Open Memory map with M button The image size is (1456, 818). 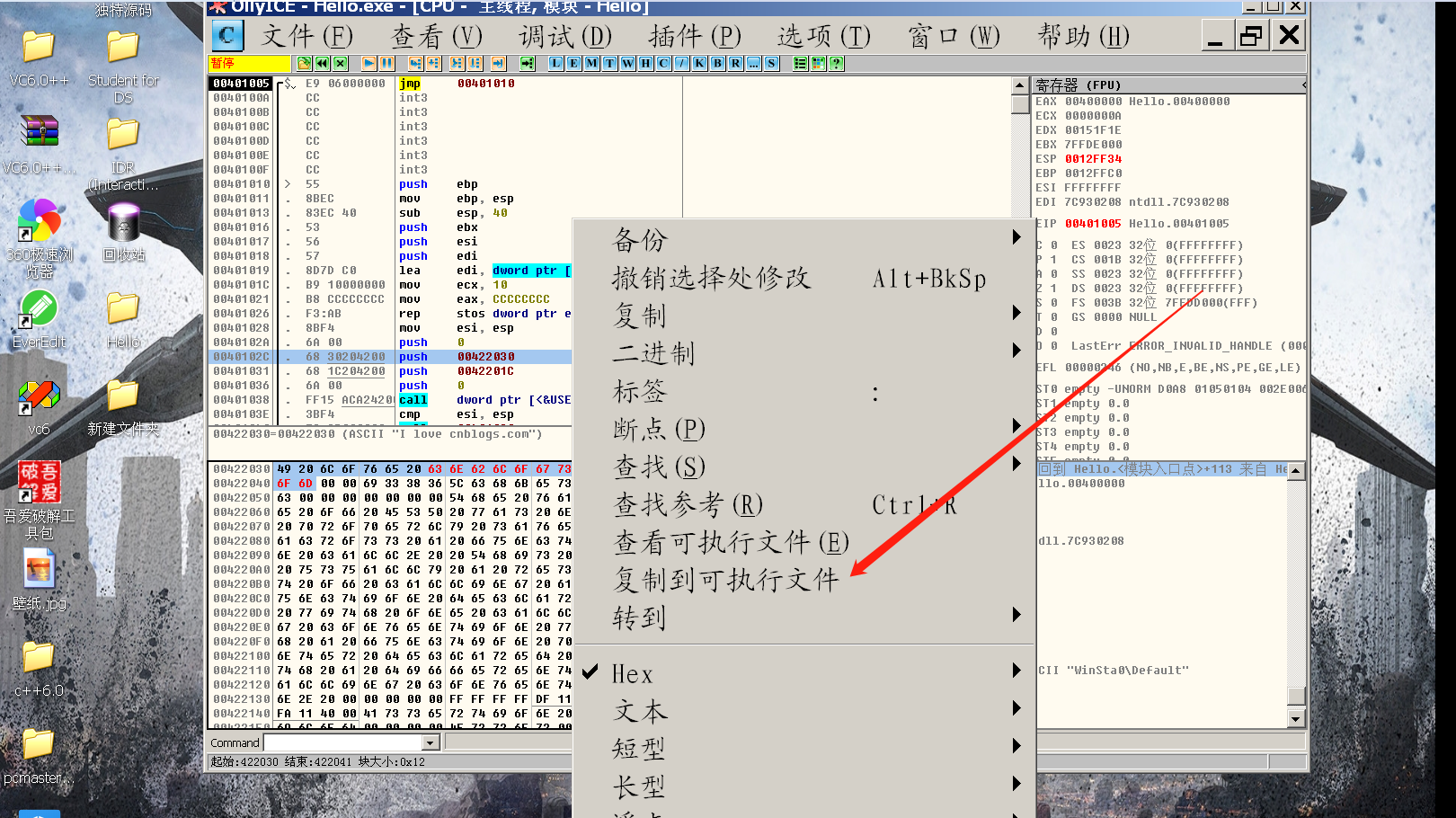(592, 63)
